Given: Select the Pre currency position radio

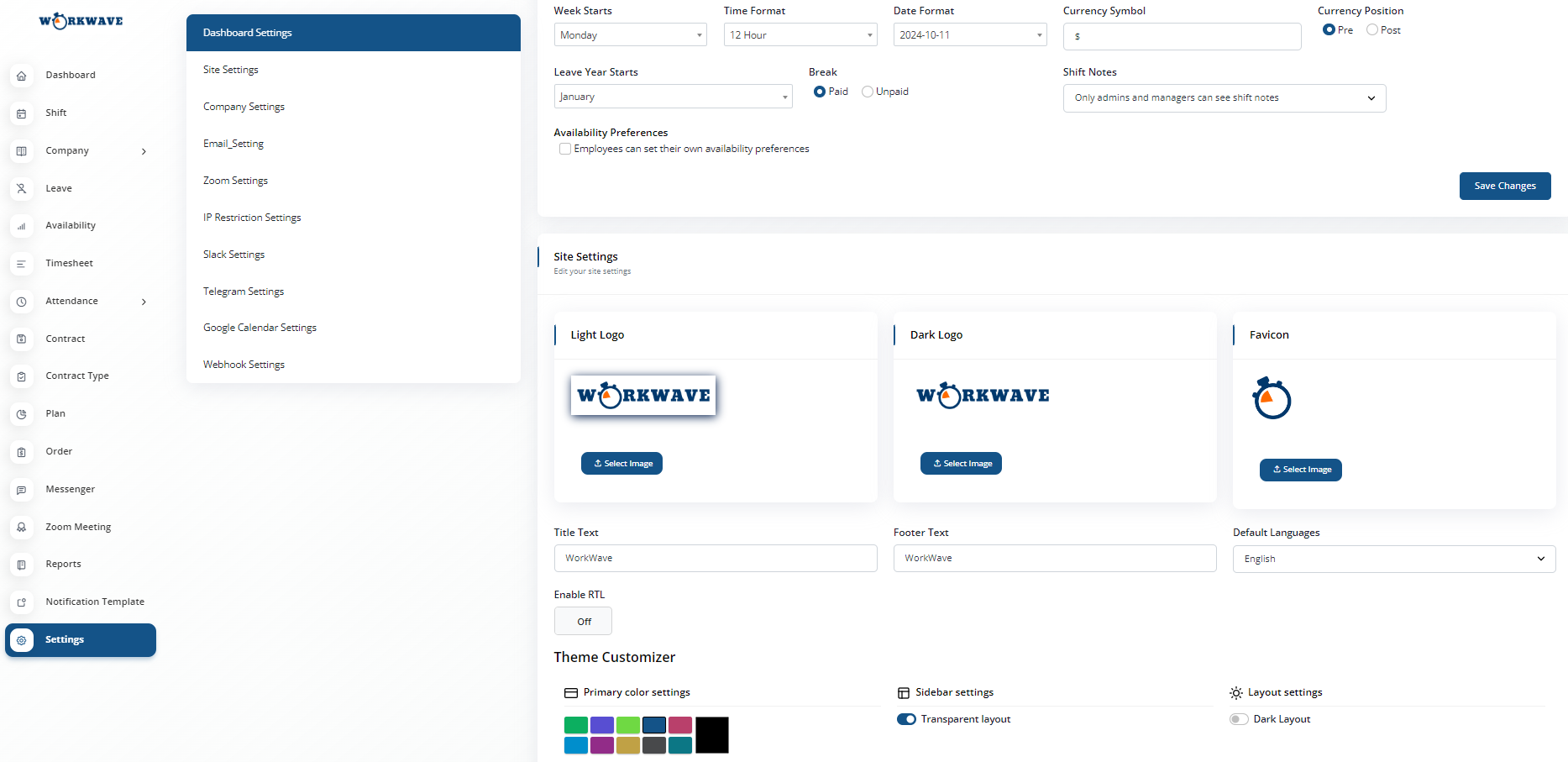Looking at the screenshot, I should [x=1329, y=29].
